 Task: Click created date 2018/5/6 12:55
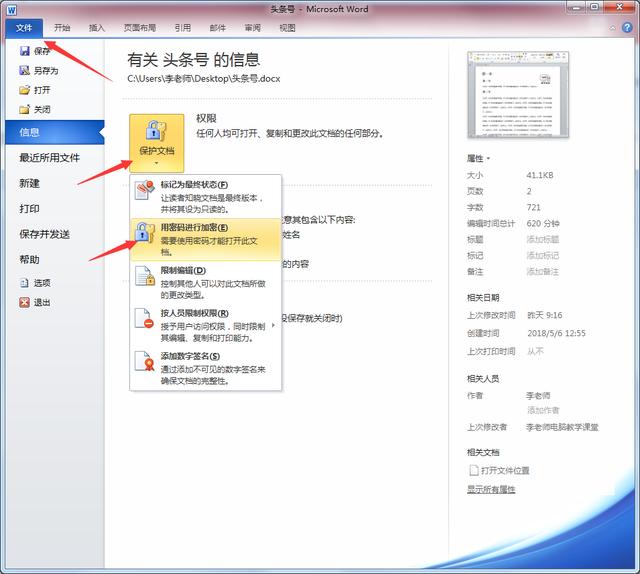[556, 333]
